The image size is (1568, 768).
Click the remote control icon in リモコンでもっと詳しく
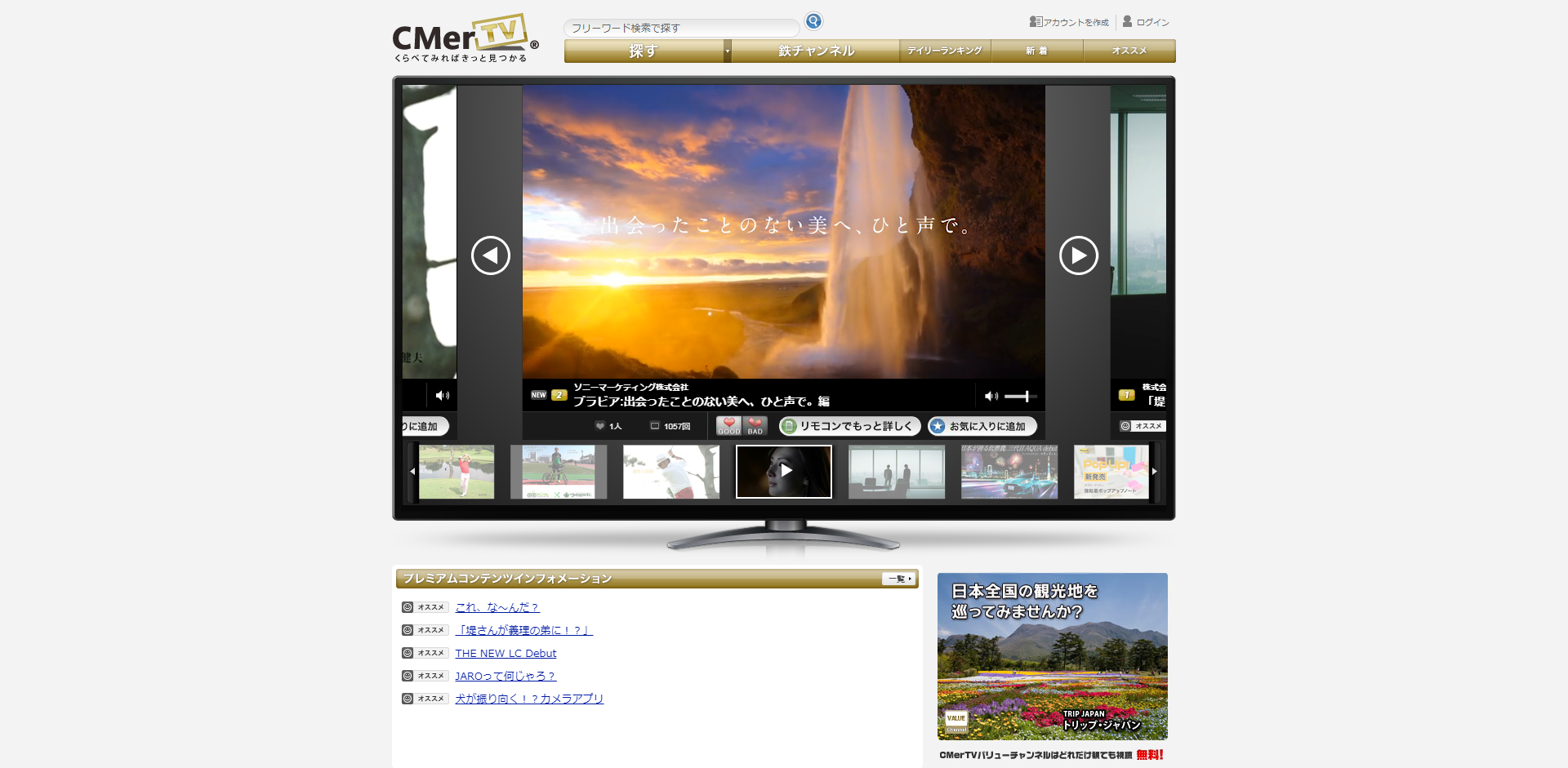click(x=789, y=426)
